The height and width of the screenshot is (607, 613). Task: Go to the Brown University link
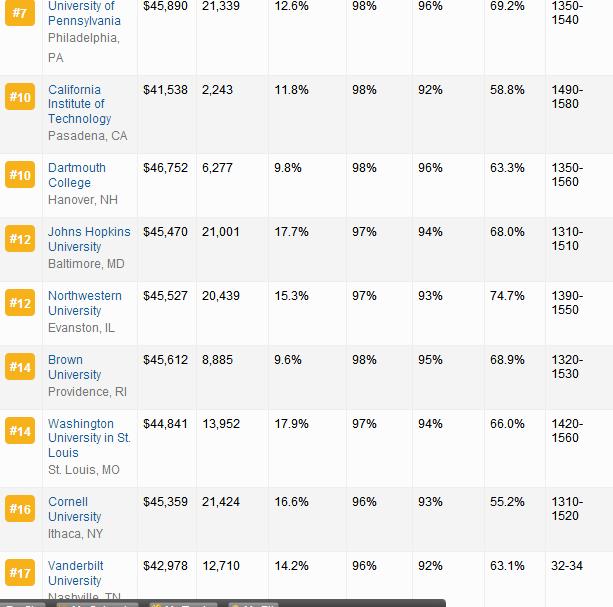(x=74, y=367)
